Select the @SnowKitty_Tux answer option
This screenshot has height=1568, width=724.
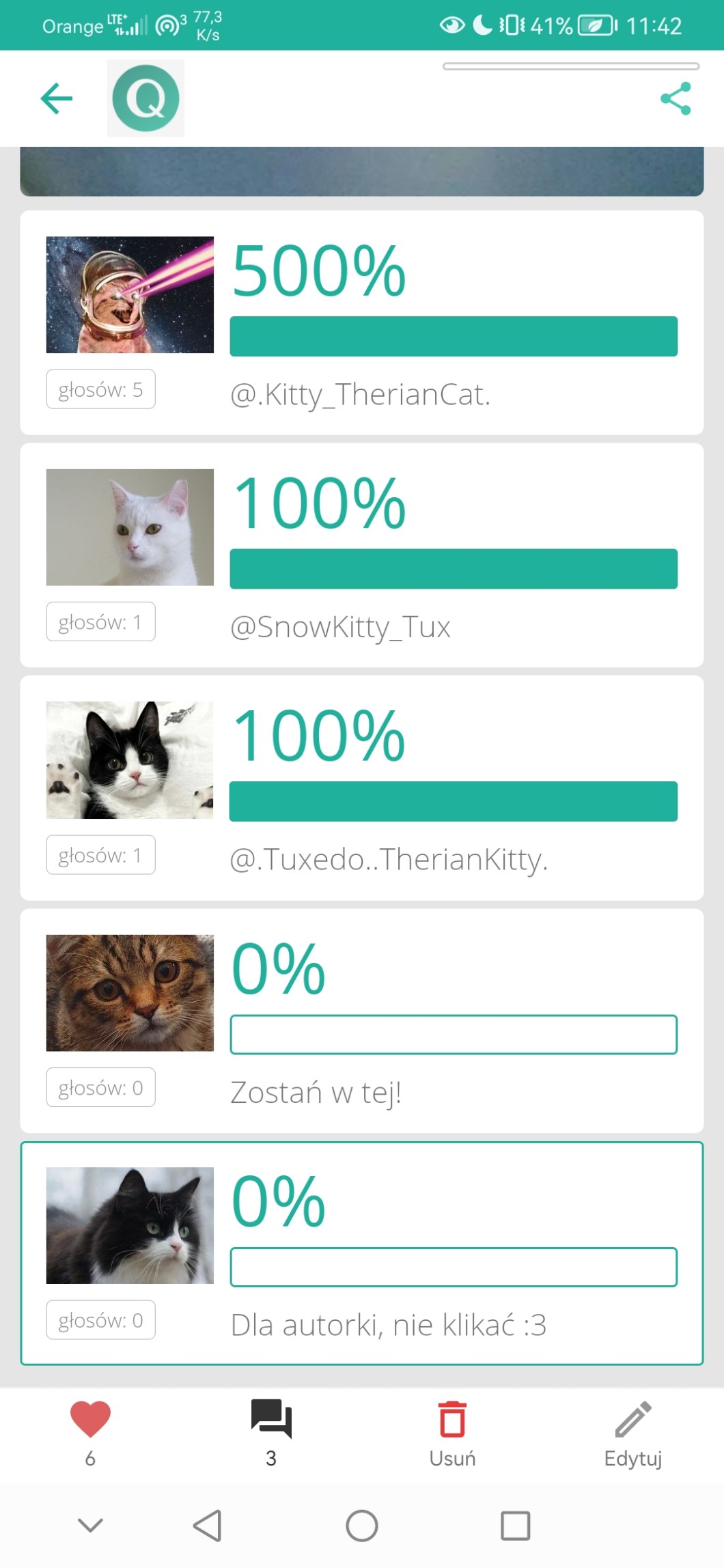[x=340, y=627]
